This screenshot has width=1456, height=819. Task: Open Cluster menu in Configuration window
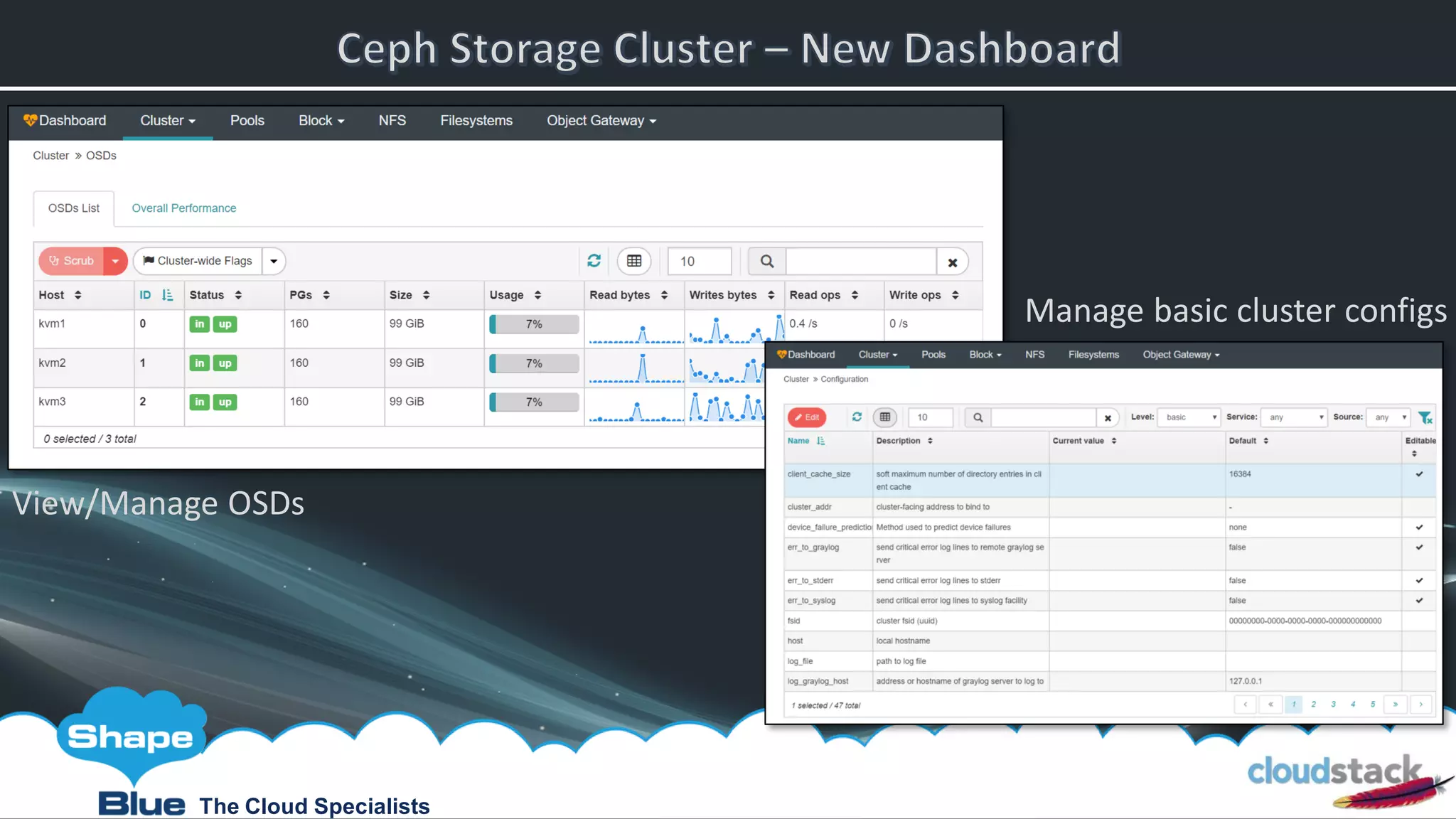(878, 355)
